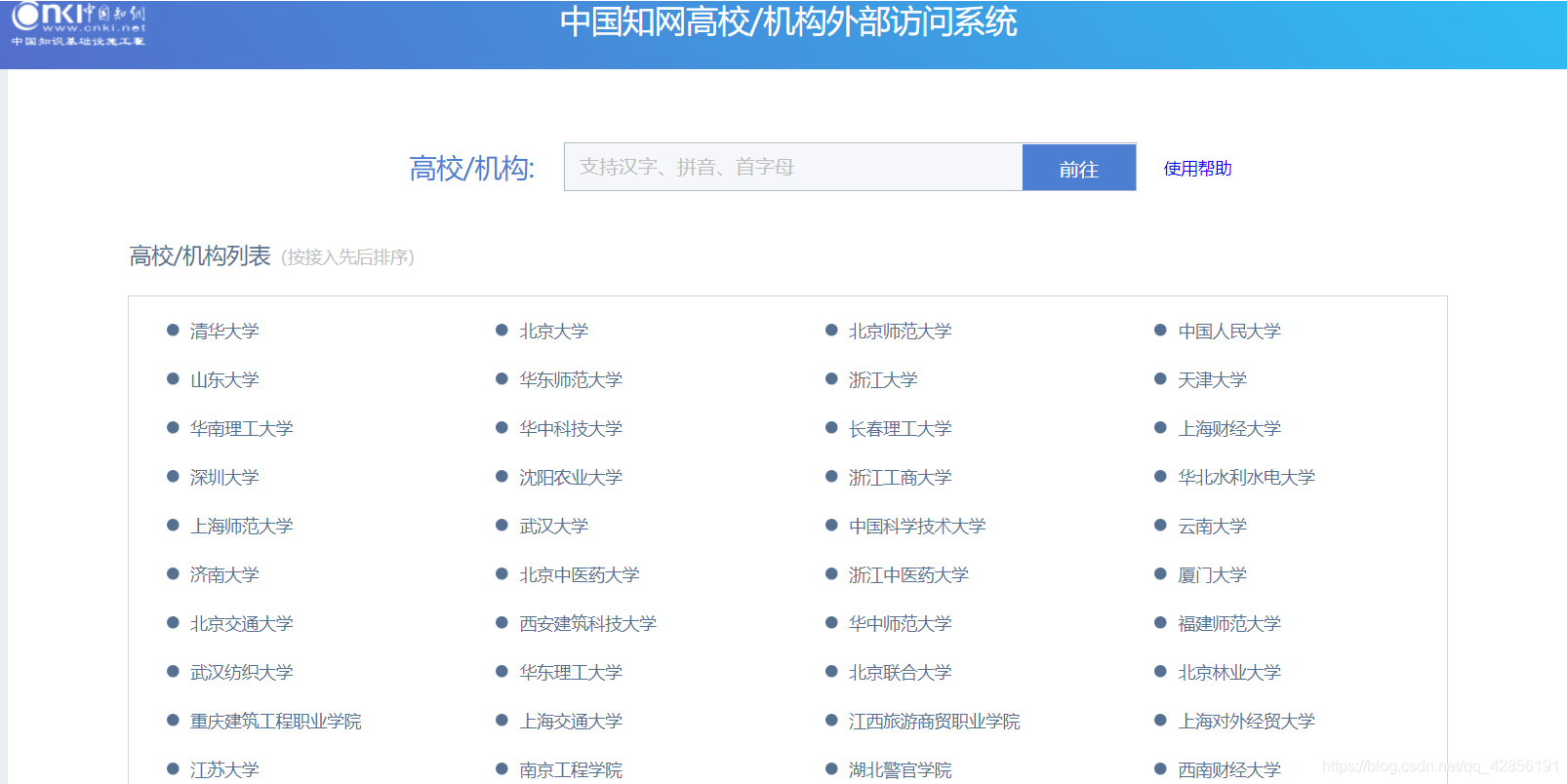Screen dimensions: 1567x784
Task: Select 济南大学 from the list
Action: [x=224, y=575]
